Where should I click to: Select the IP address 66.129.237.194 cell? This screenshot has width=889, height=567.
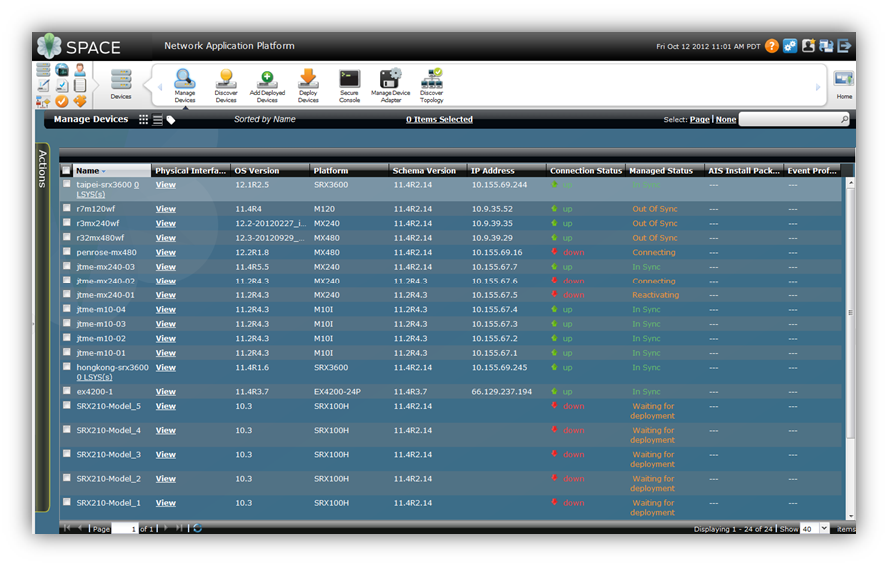pos(502,392)
